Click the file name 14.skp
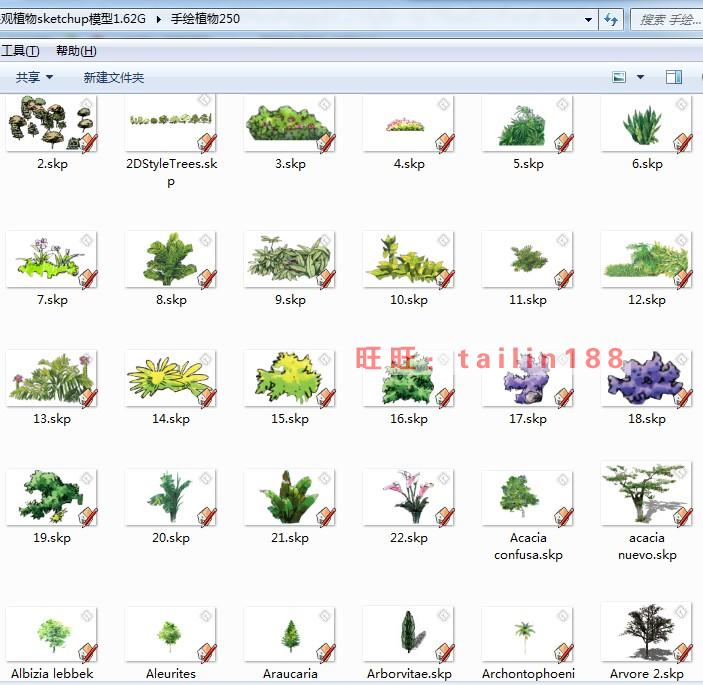The image size is (703, 685). [171, 419]
